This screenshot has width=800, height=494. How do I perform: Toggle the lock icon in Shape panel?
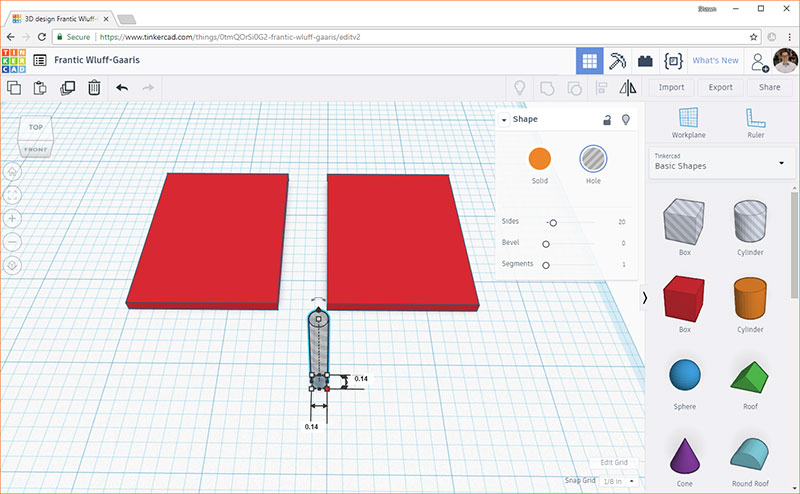[x=606, y=120]
